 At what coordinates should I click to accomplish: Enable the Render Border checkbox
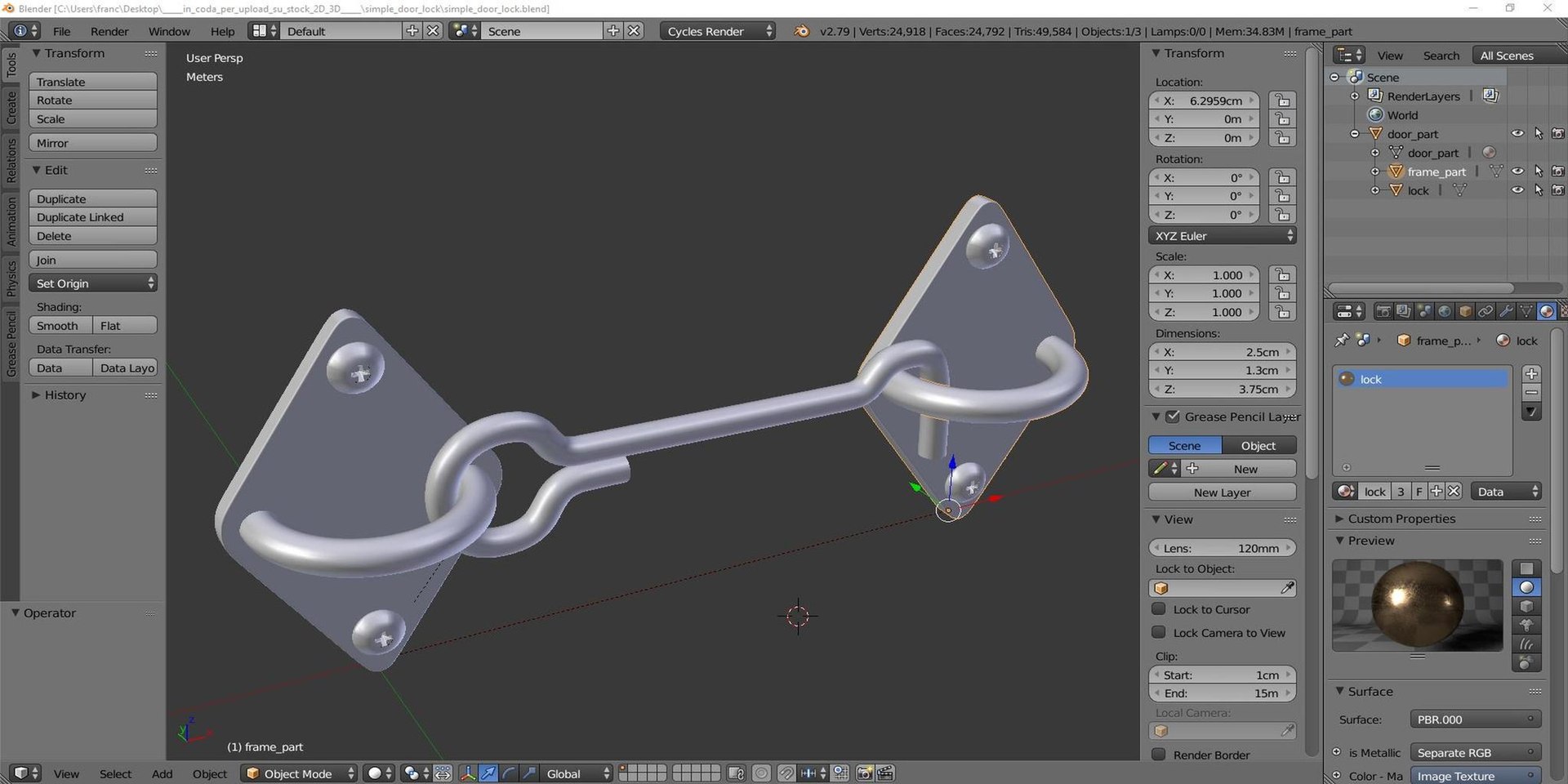(x=1158, y=755)
